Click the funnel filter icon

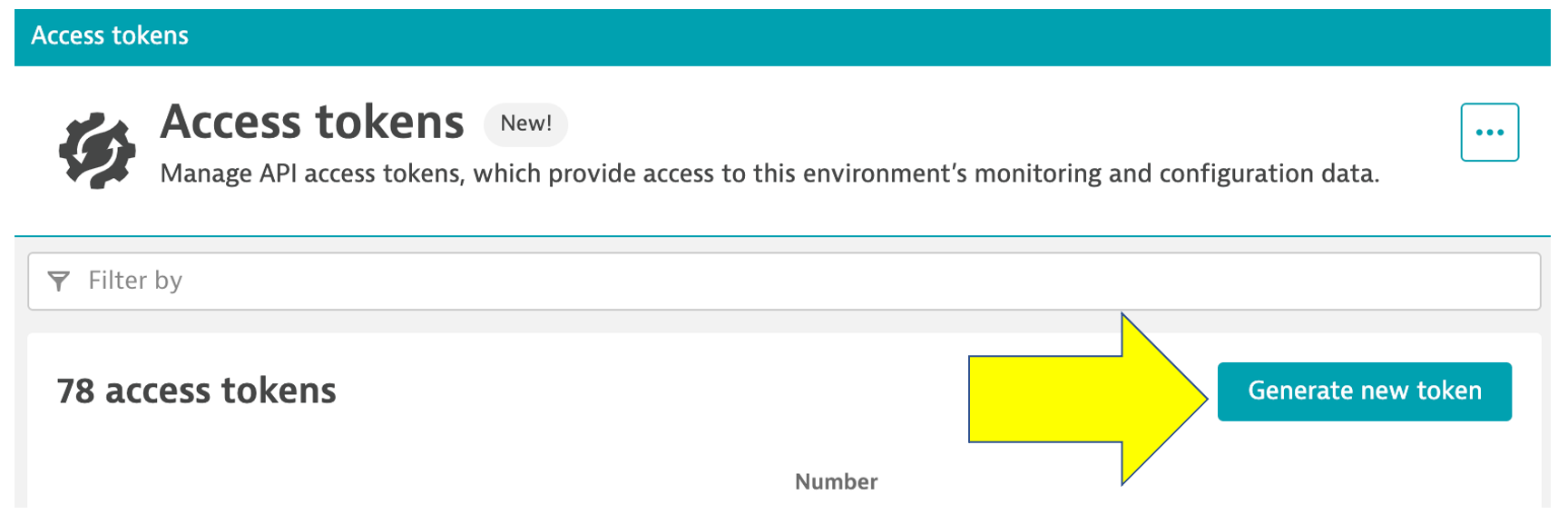click(x=59, y=282)
